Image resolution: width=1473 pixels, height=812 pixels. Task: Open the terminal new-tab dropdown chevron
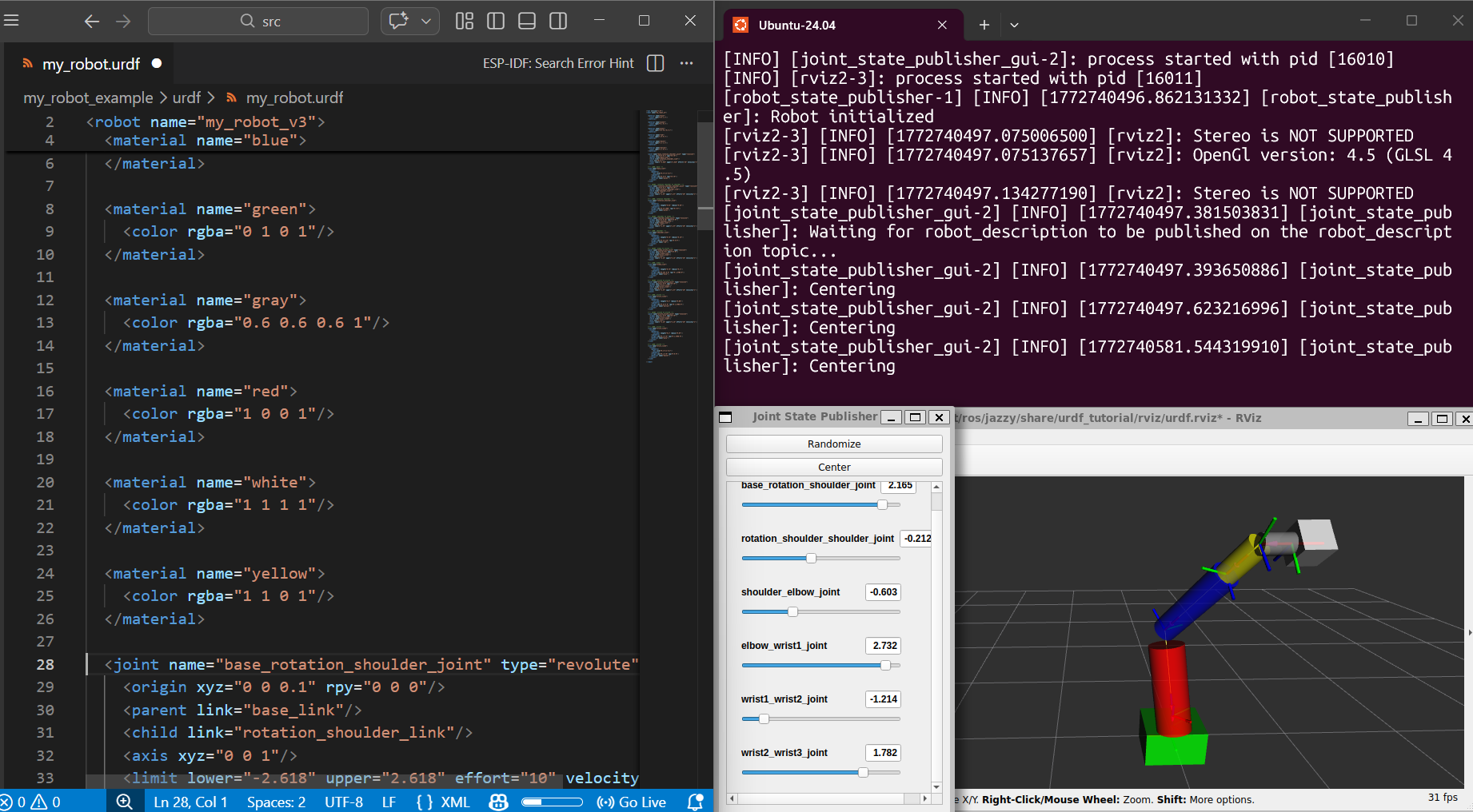click(1014, 26)
